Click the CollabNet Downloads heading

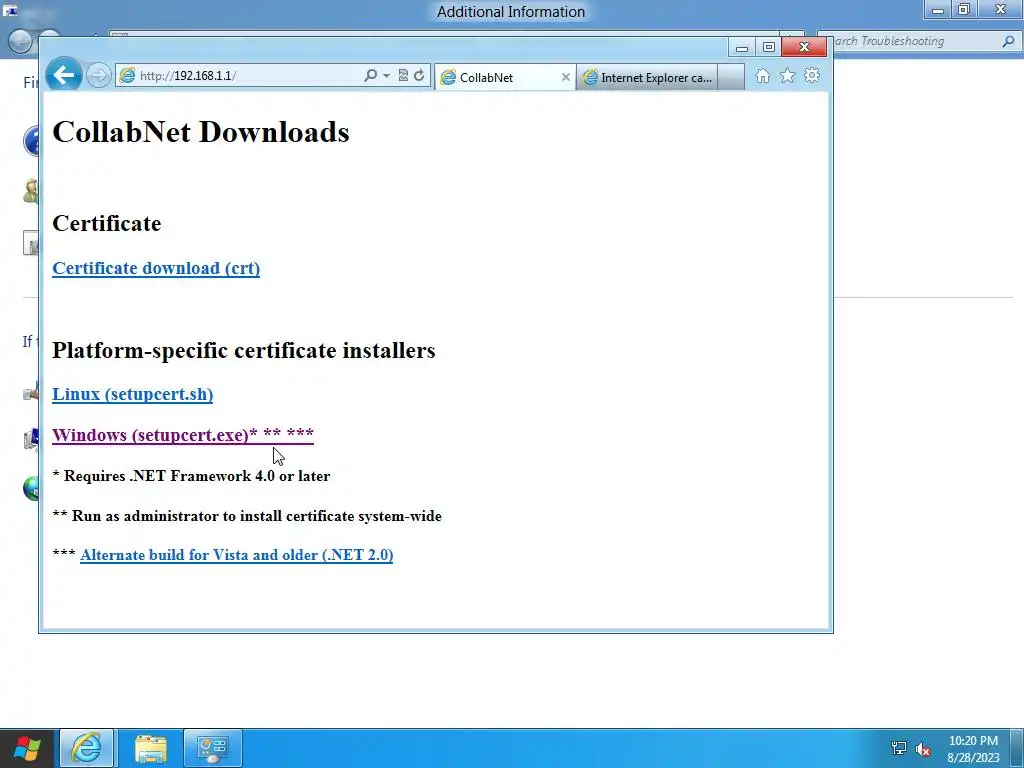200,132
